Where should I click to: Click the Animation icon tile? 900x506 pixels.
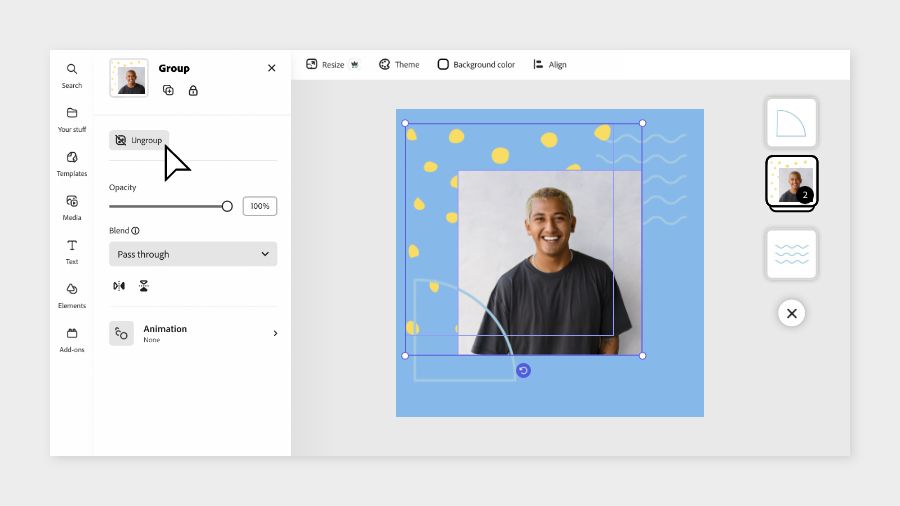click(x=121, y=333)
